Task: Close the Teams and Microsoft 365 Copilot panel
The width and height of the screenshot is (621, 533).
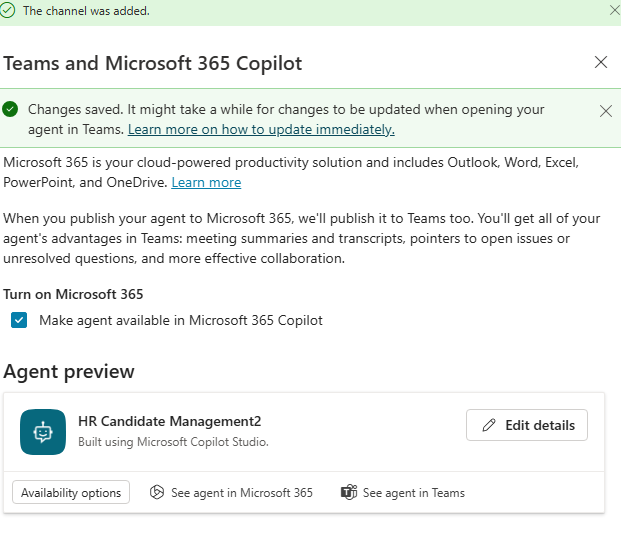Action: click(x=601, y=62)
